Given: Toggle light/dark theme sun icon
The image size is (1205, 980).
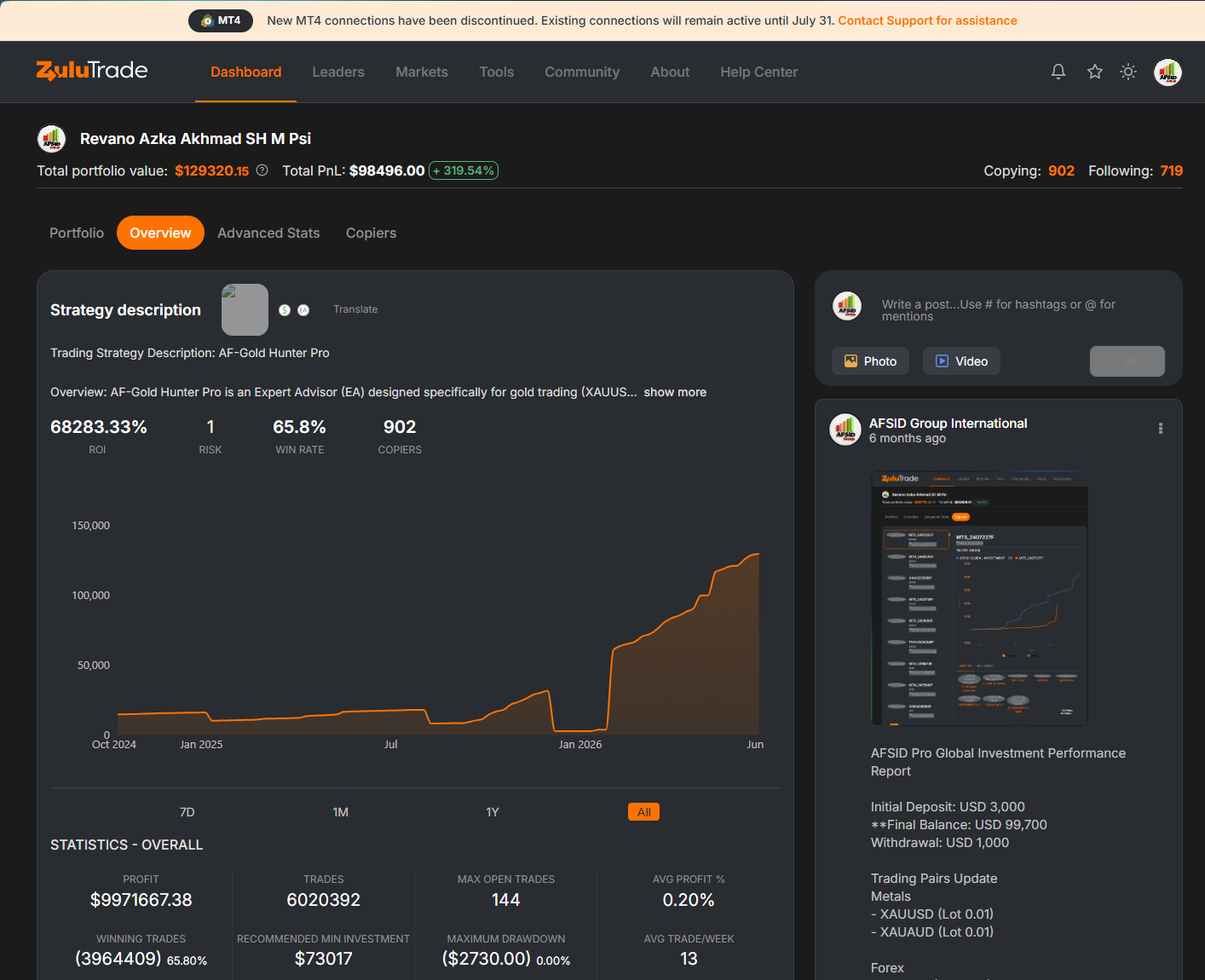Looking at the screenshot, I should tap(1128, 72).
